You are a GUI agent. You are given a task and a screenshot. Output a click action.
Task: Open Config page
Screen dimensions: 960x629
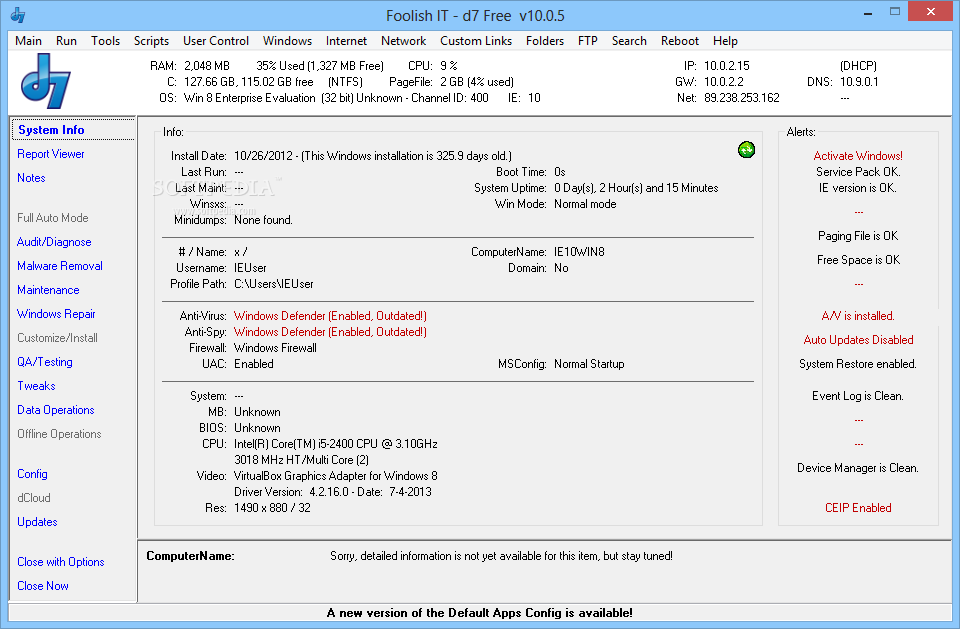point(32,473)
